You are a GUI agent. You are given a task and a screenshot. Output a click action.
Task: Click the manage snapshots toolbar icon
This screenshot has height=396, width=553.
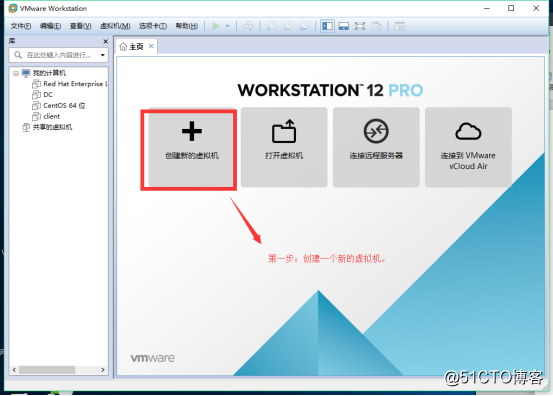(x=304, y=26)
